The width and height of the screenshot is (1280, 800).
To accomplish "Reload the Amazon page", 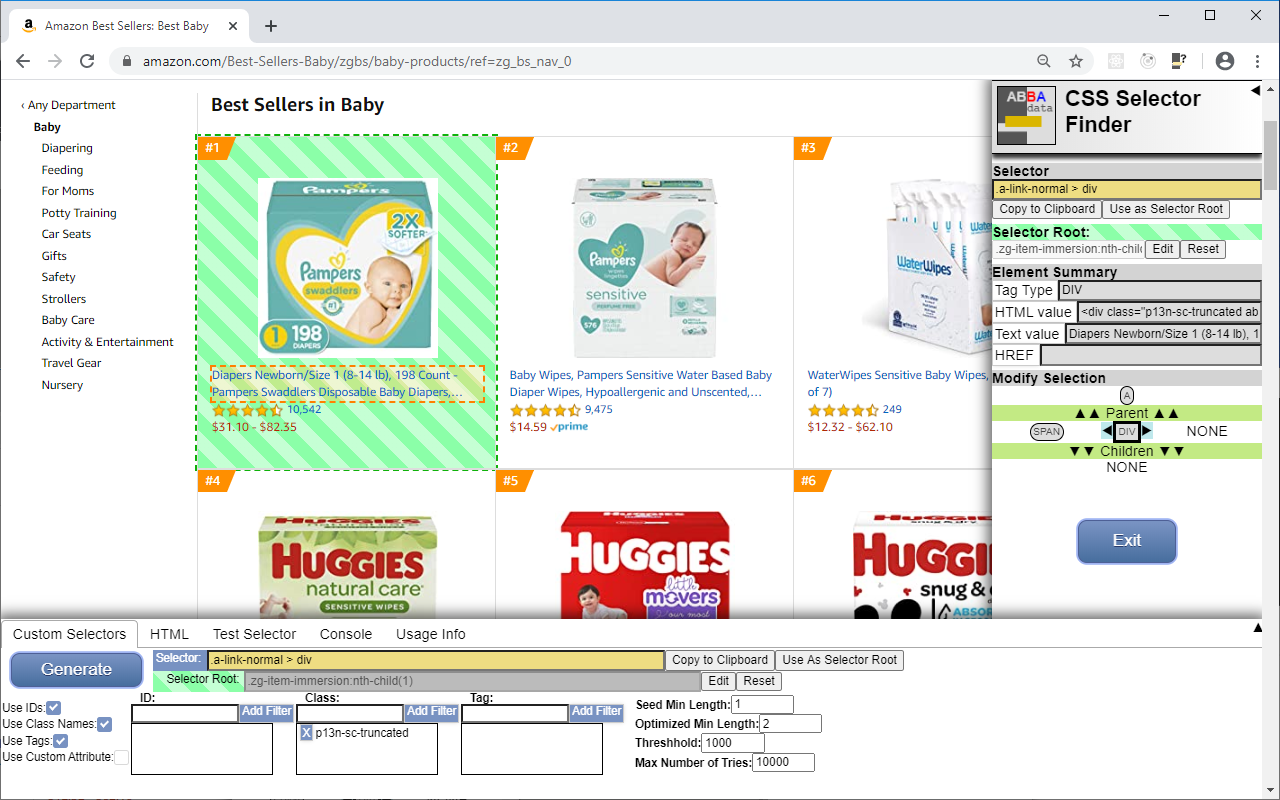I will click(87, 61).
